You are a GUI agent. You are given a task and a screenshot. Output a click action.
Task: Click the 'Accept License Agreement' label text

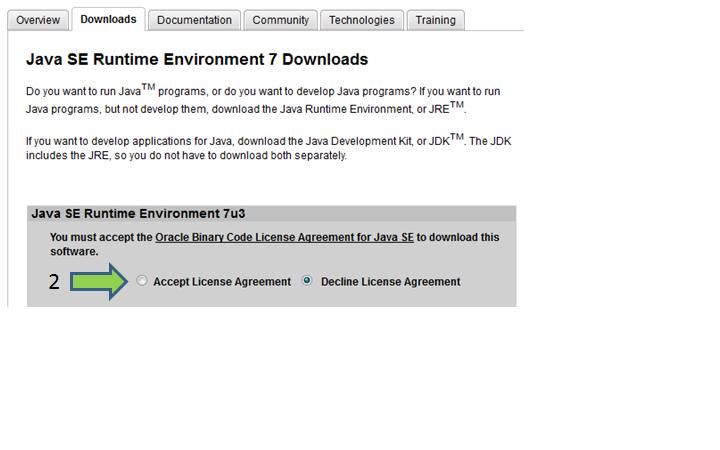pyautogui.click(x=222, y=281)
